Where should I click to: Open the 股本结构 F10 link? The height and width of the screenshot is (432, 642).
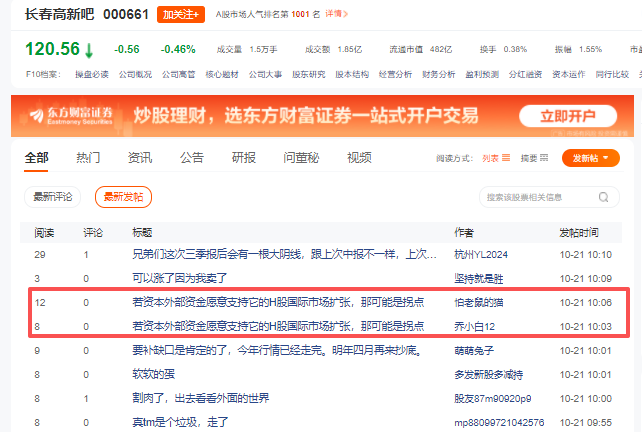[x=352, y=75]
